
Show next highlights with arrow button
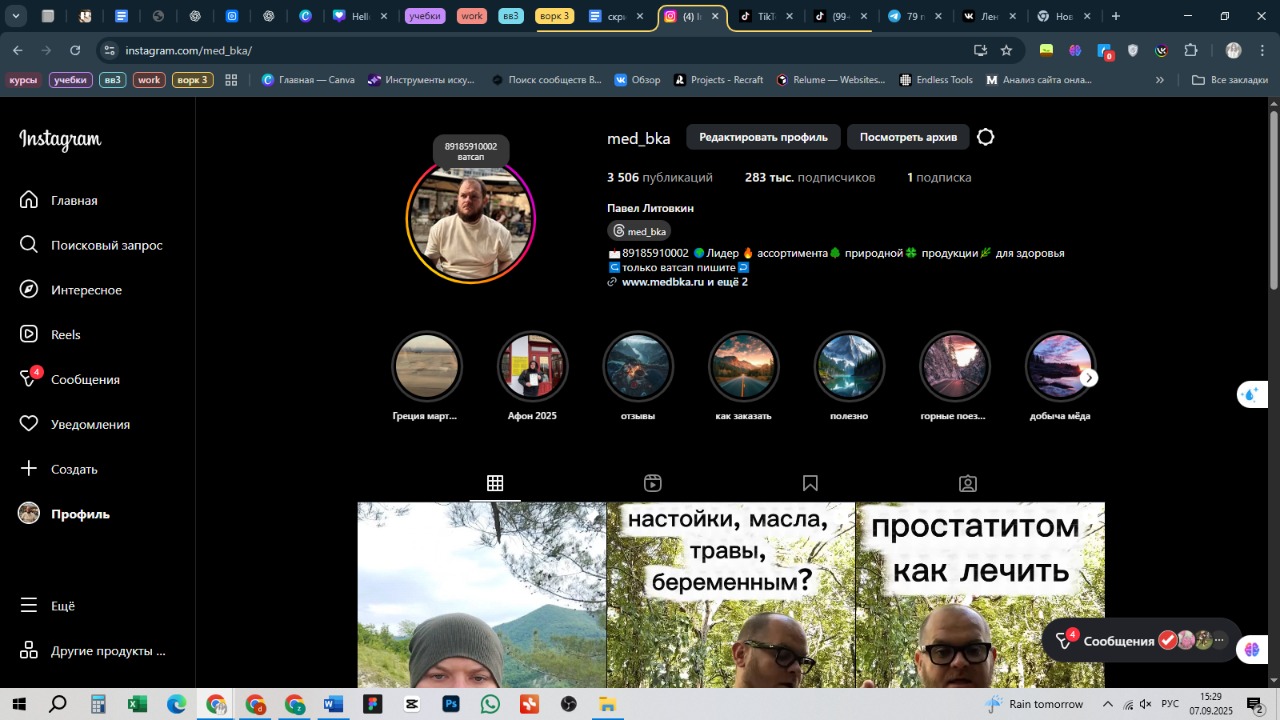point(1089,378)
